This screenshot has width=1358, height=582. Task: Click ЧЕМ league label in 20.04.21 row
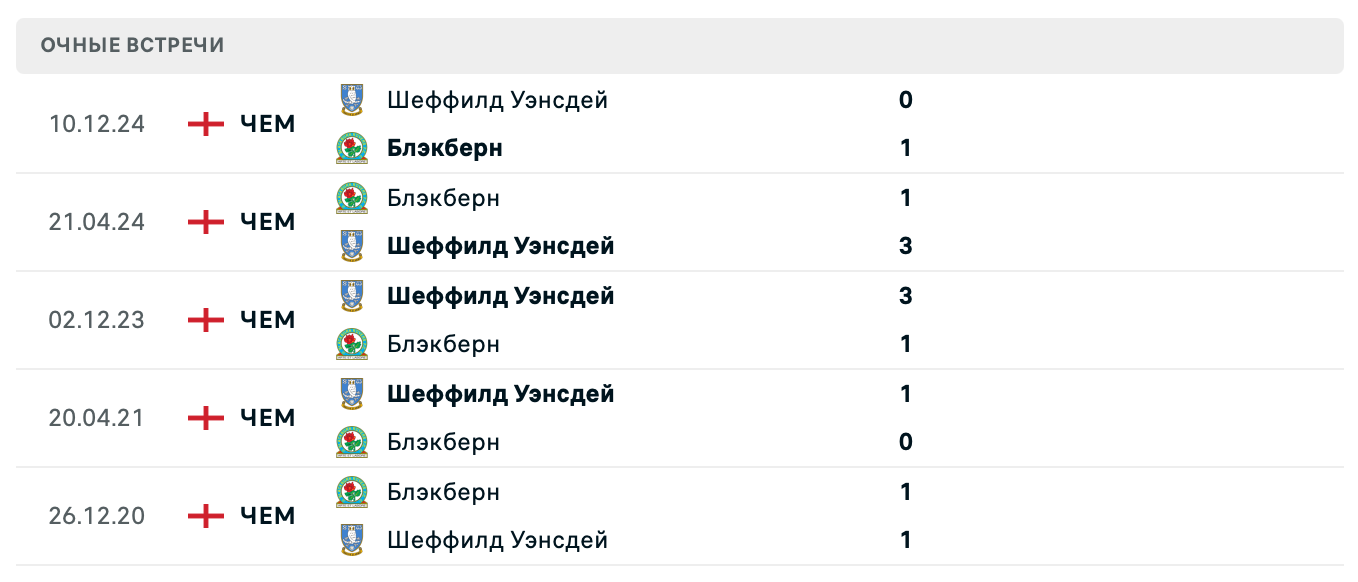268,418
